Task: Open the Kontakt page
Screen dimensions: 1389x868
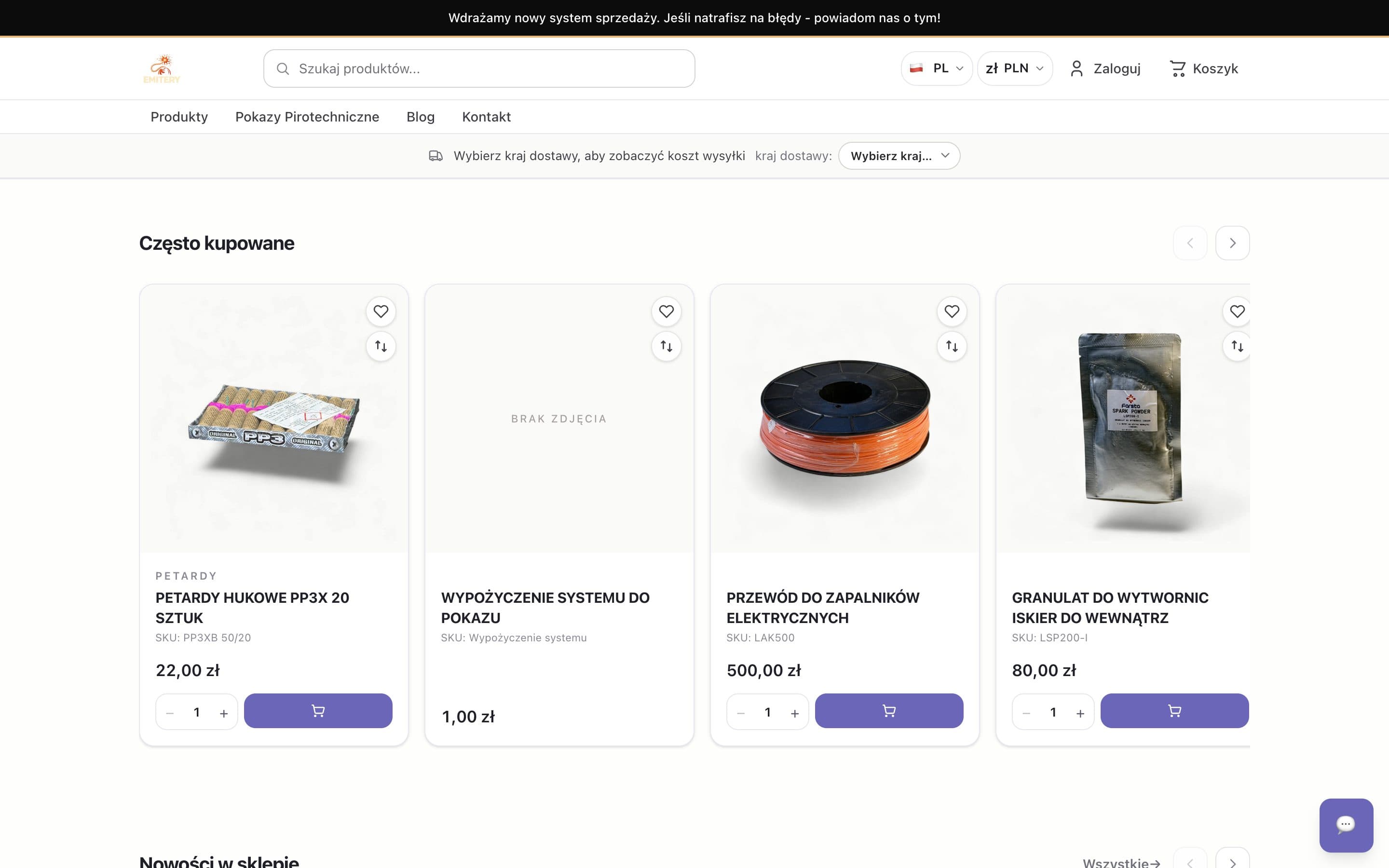Action: pos(486,117)
